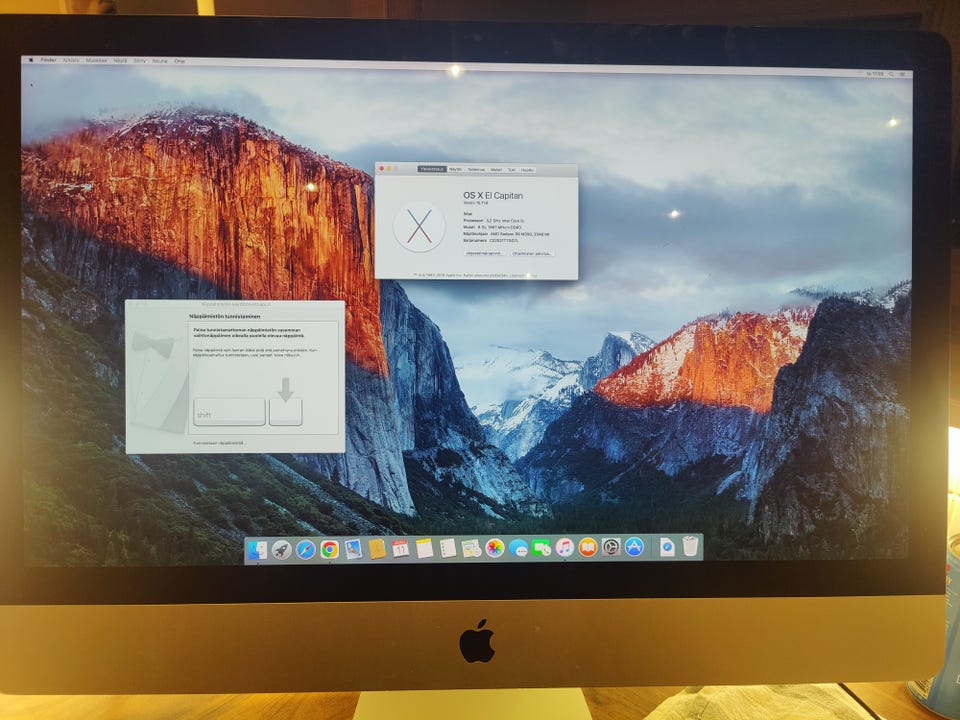Open Spotlight search in menu bar
The height and width of the screenshot is (720, 960).
pyautogui.click(x=892, y=74)
